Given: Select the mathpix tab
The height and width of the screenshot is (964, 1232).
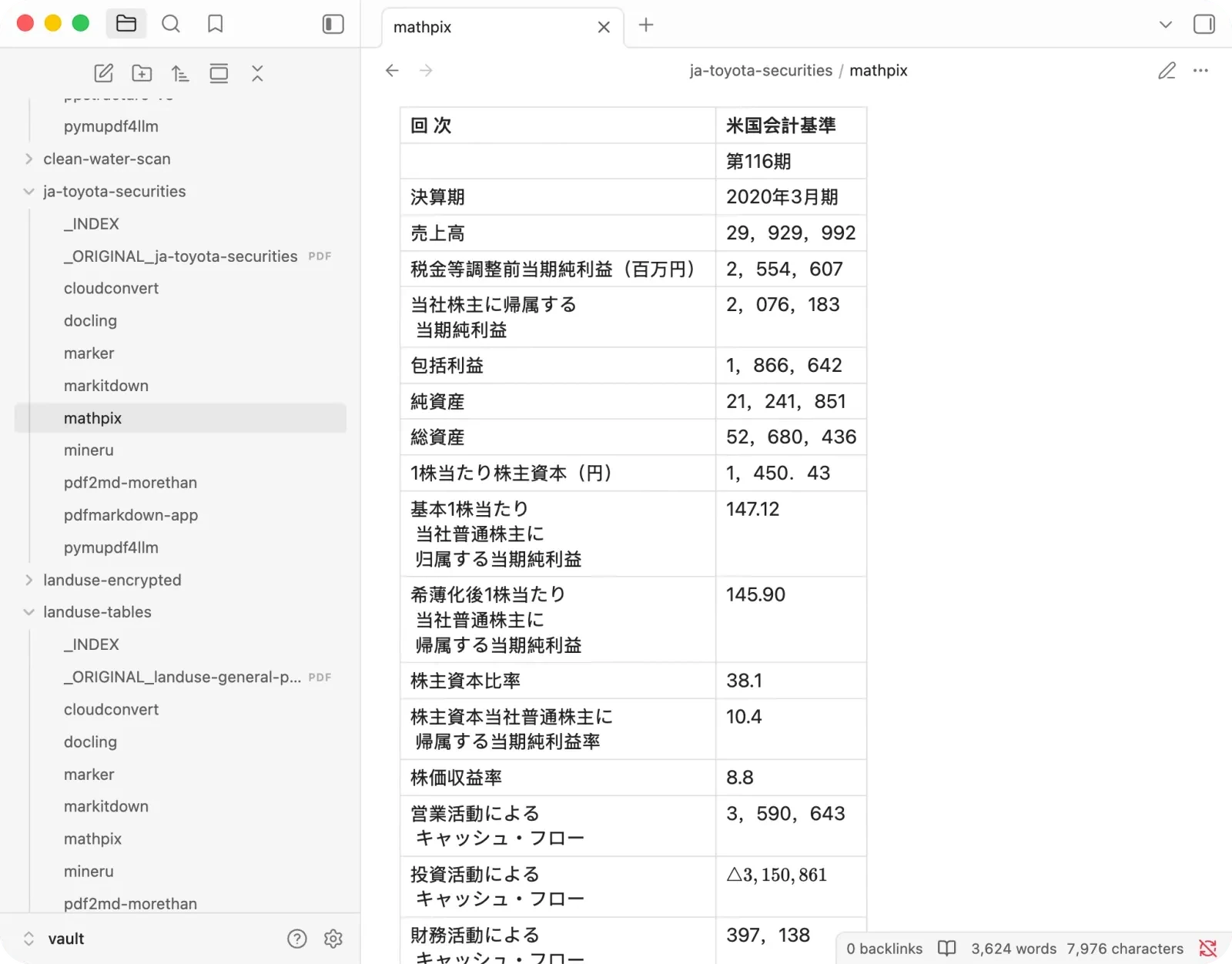Looking at the screenshot, I should coord(502,27).
